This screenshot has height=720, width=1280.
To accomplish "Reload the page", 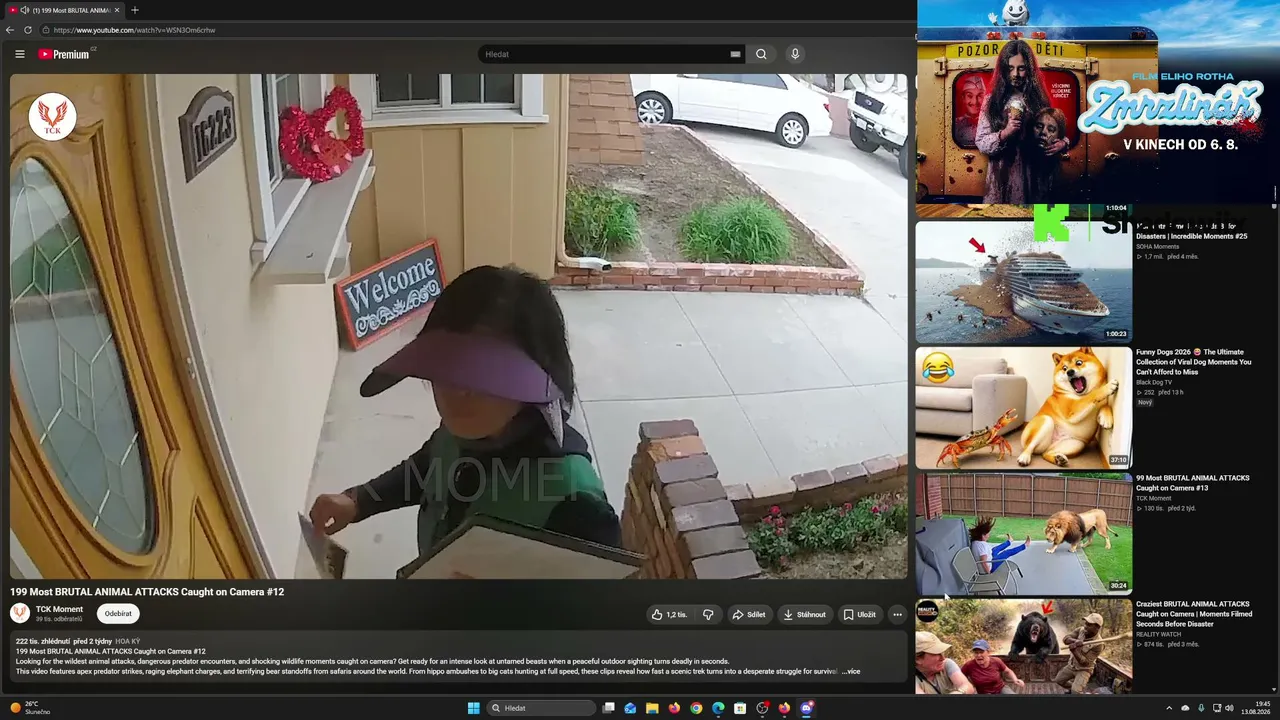I will click(x=28, y=30).
